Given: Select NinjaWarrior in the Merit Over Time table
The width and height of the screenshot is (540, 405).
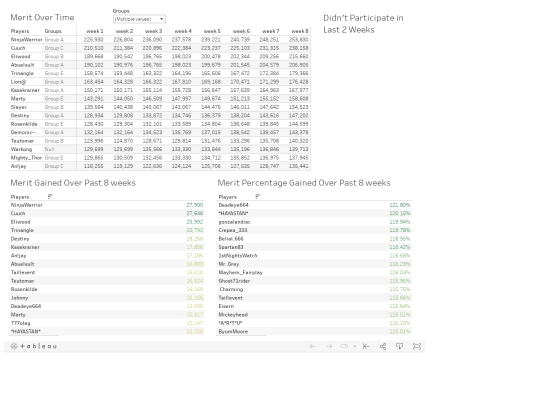Looking at the screenshot, I should [x=27, y=40].
